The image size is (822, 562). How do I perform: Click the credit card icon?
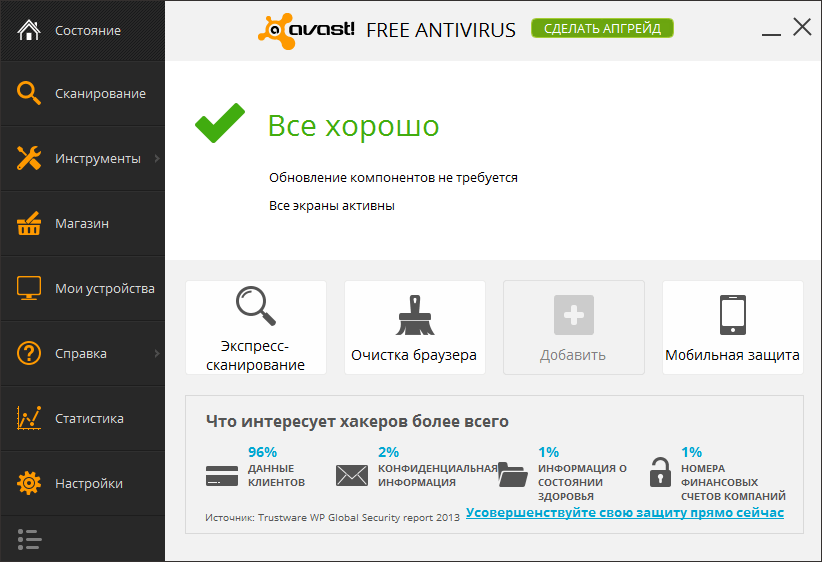pos(222,475)
